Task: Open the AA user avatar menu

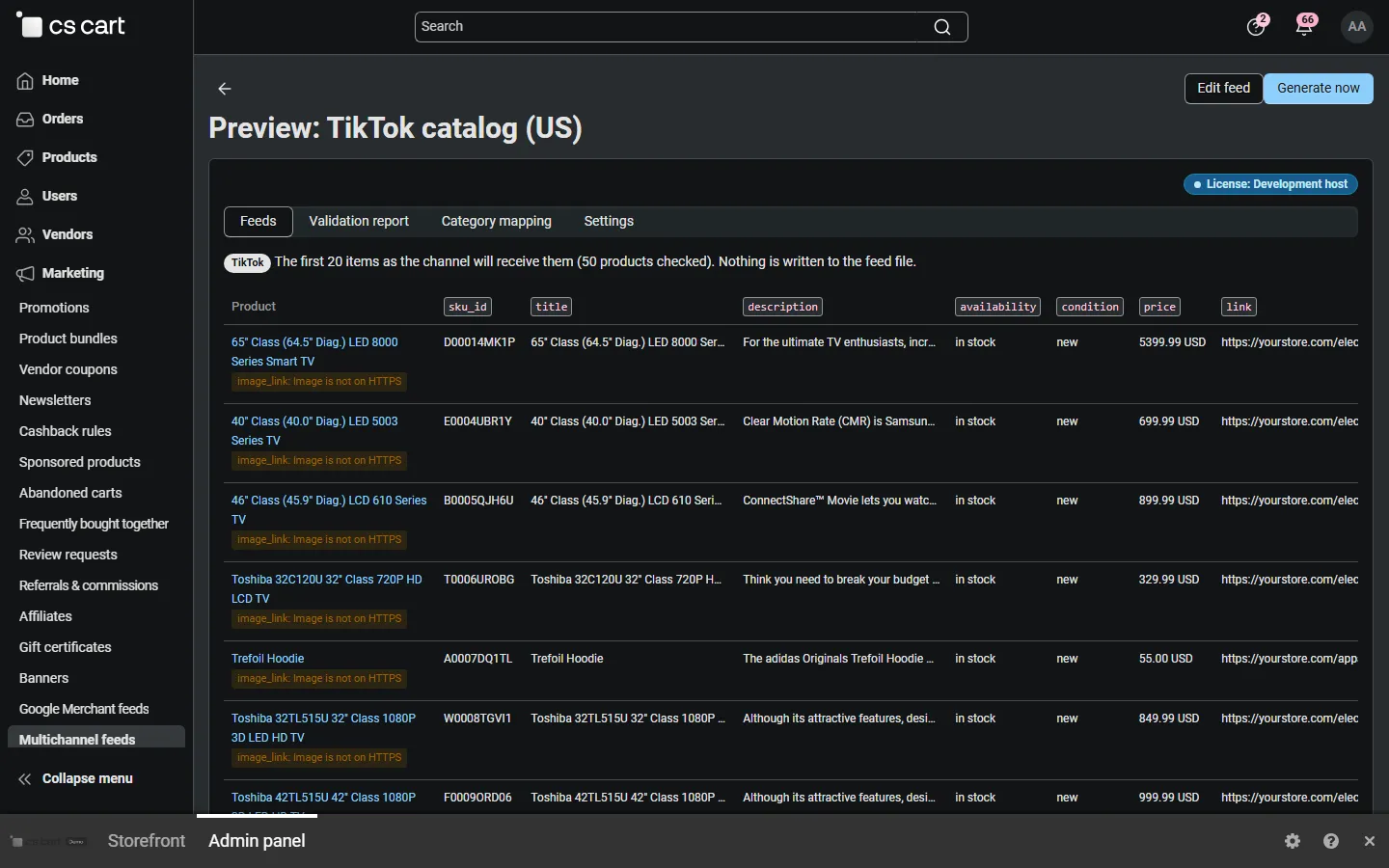Action: tap(1357, 27)
